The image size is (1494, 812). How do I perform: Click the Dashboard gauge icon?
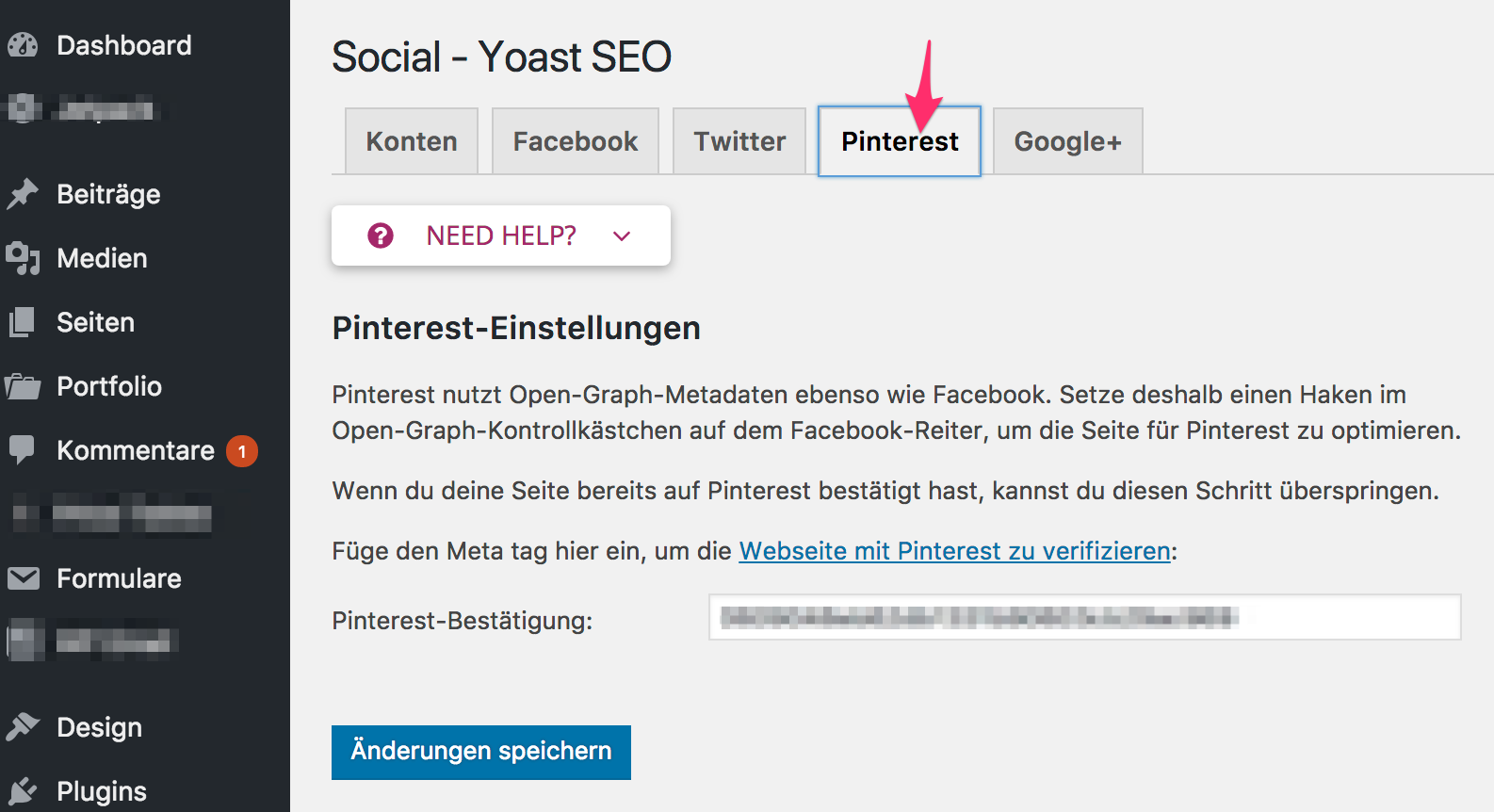click(x=23, y=45)
